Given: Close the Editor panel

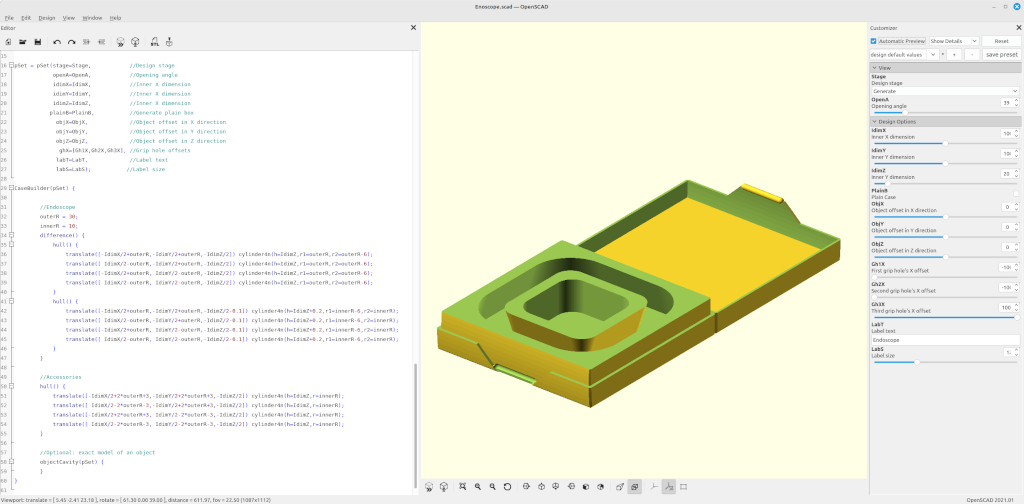Looking at the screenshot, I should pyautogui.click(x=413, y=28).
